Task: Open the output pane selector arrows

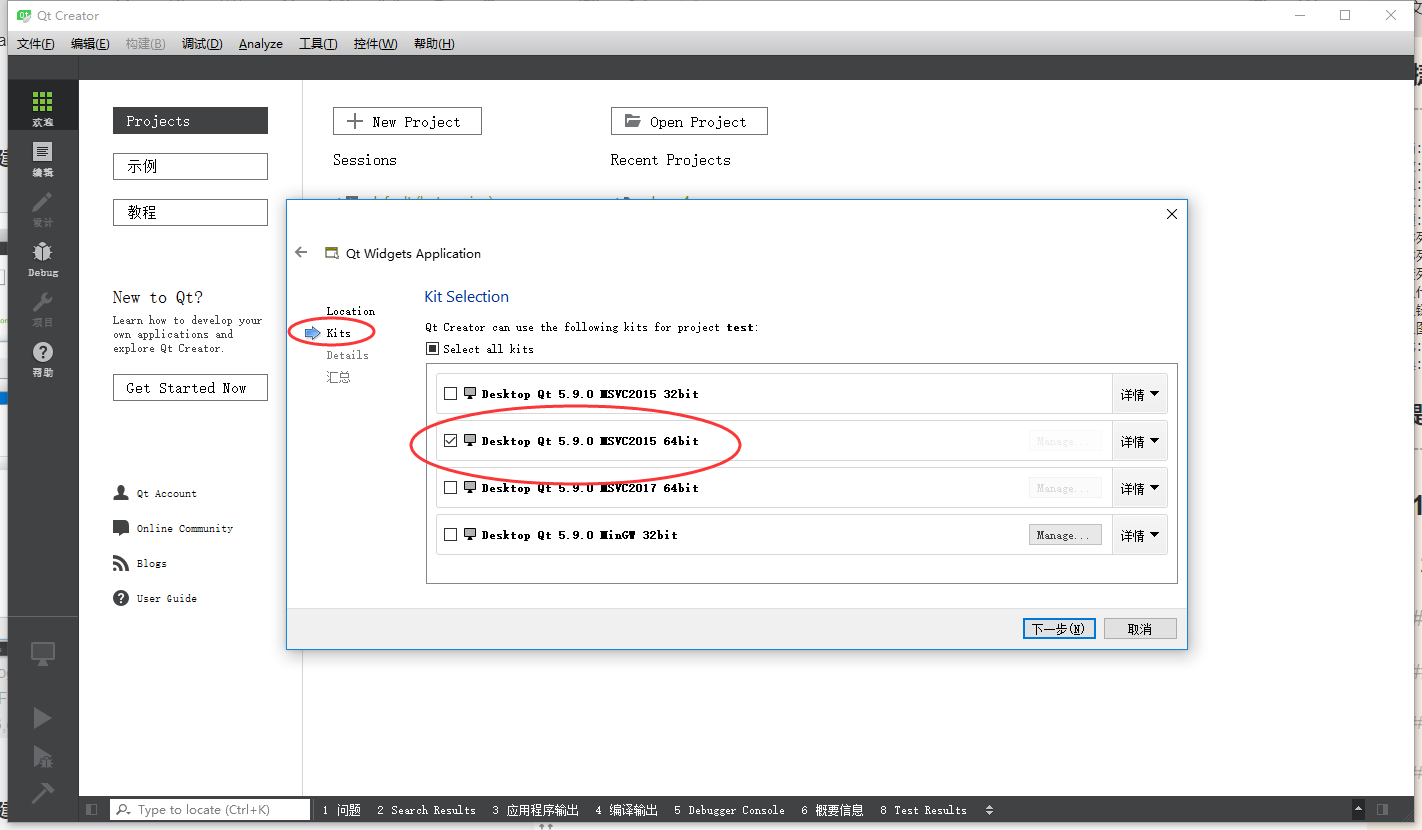Action: 988,810
